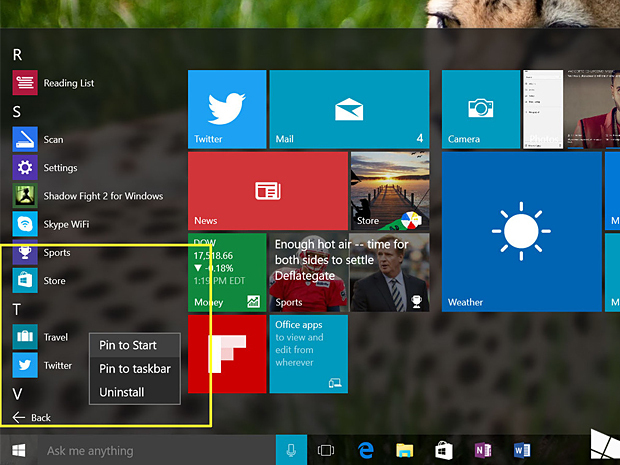Choose Pin to taskbar
The width and height of the screenshot is (620, 465).
coord(135,369)
